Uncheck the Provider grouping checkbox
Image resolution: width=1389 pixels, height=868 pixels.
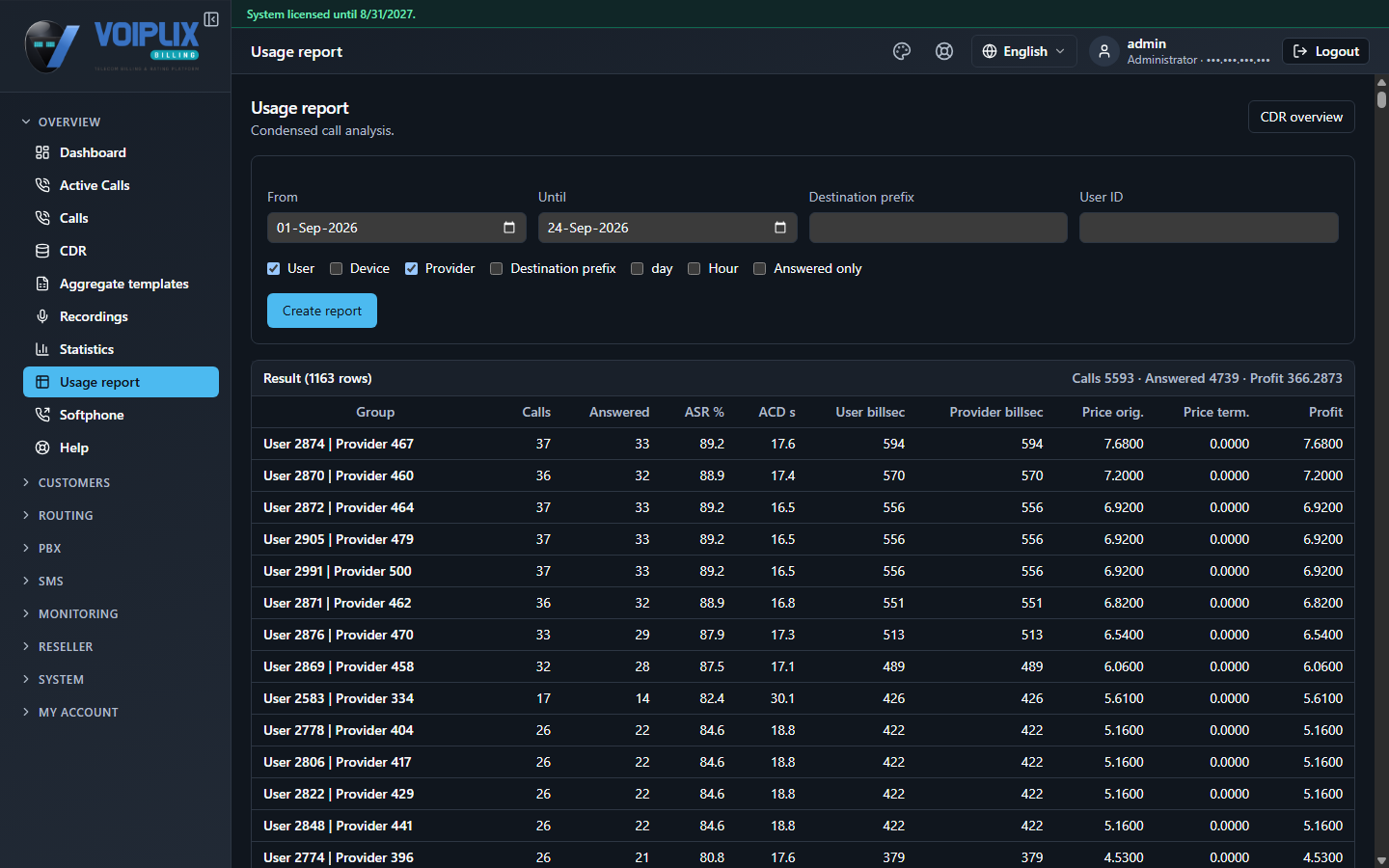click(412, 268)
